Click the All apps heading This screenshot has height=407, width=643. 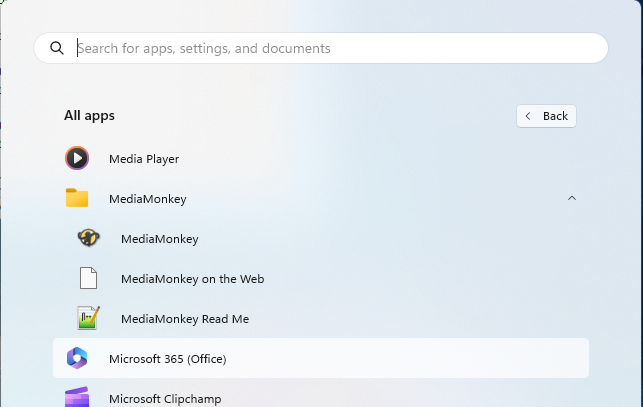click(89, 115)
